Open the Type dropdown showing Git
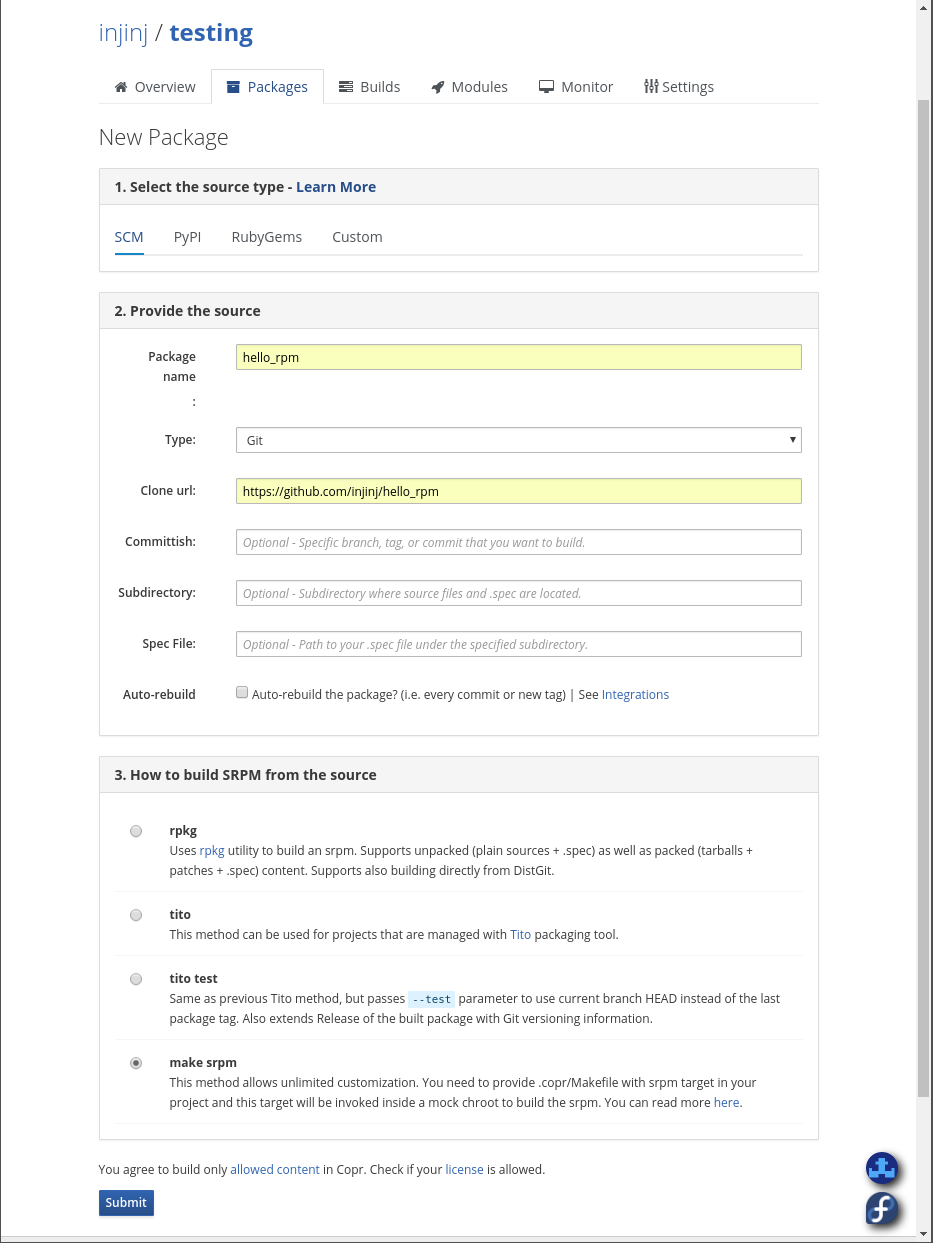 click(519, 440)
